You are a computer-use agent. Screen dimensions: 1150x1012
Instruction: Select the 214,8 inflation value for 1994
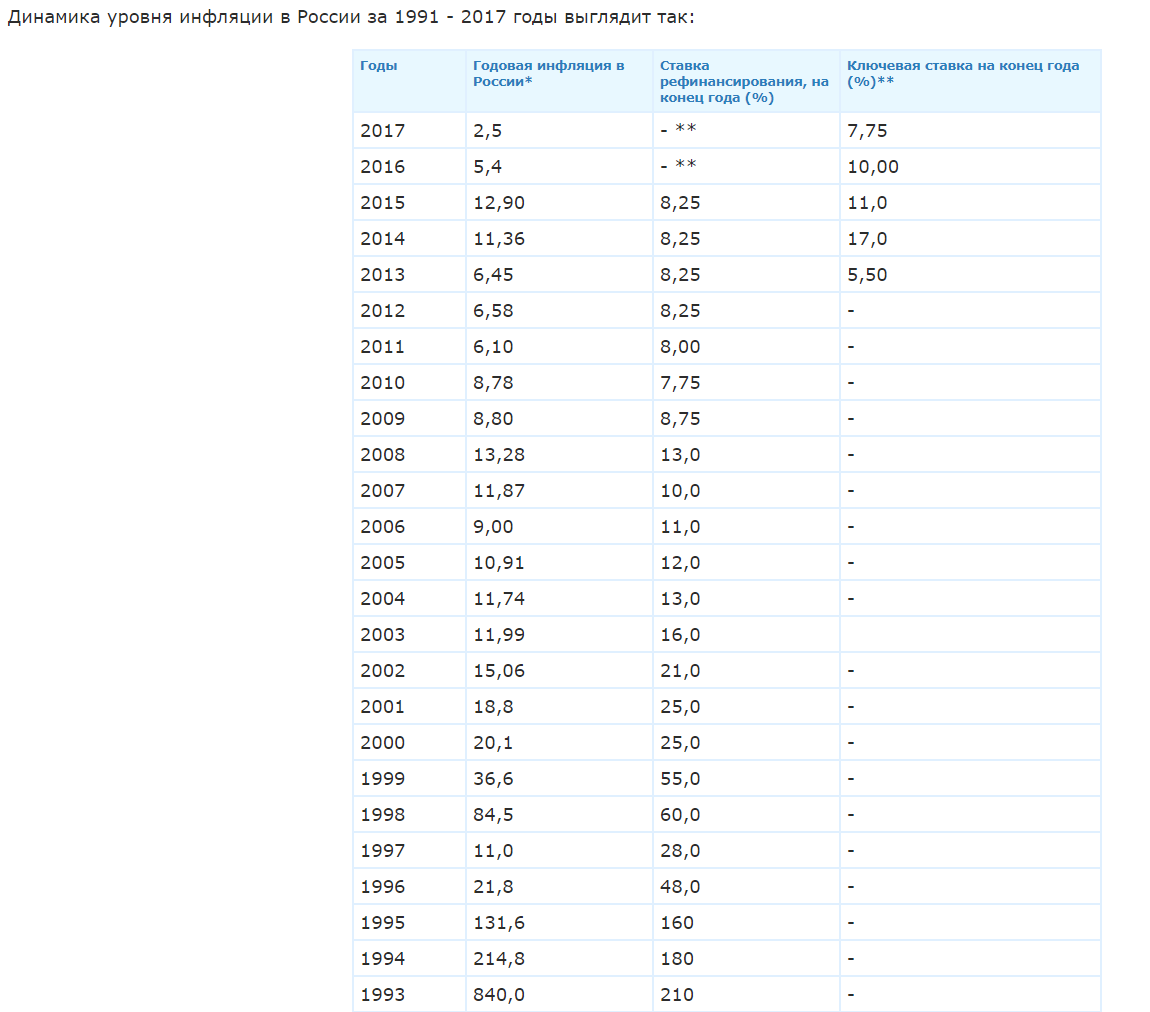point(498,959)
